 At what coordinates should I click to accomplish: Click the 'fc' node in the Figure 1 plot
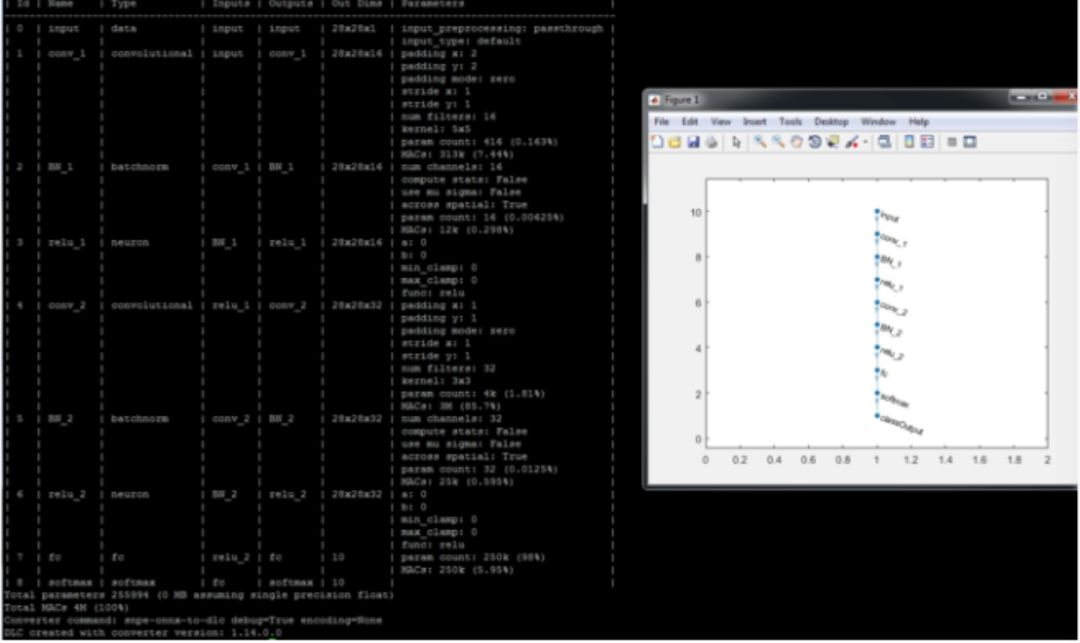877,370
